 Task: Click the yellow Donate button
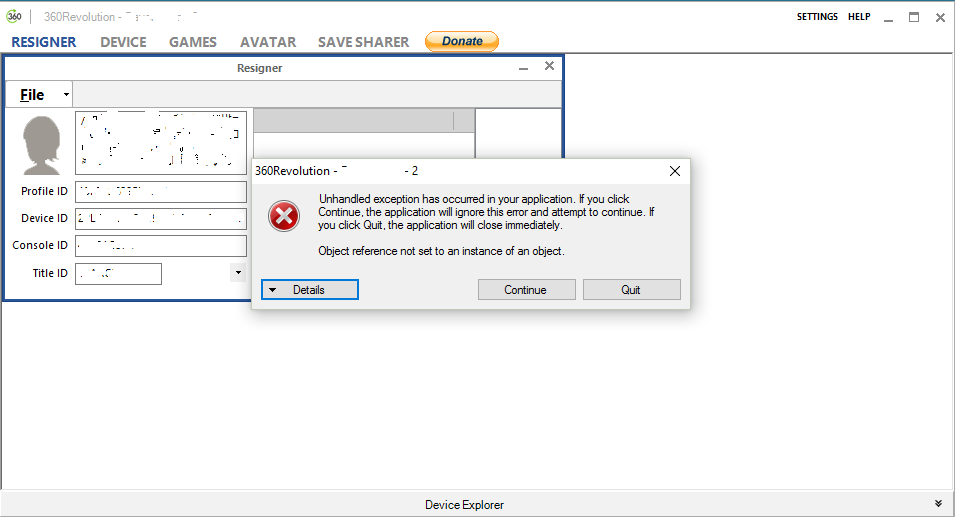462,41
